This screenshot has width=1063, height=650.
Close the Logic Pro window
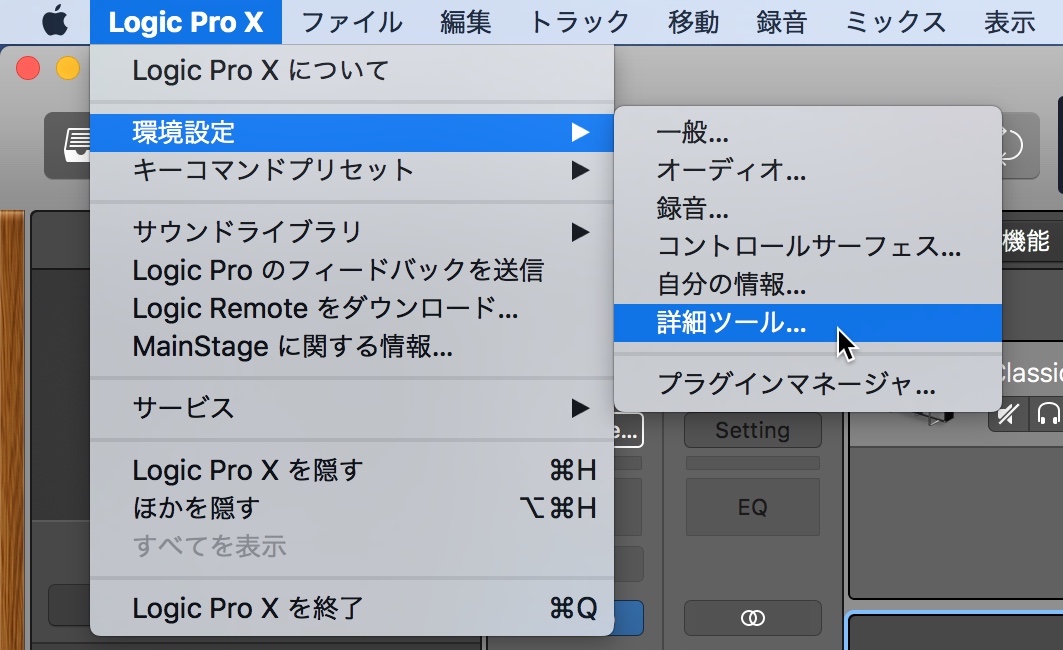(x=28, y=68)
